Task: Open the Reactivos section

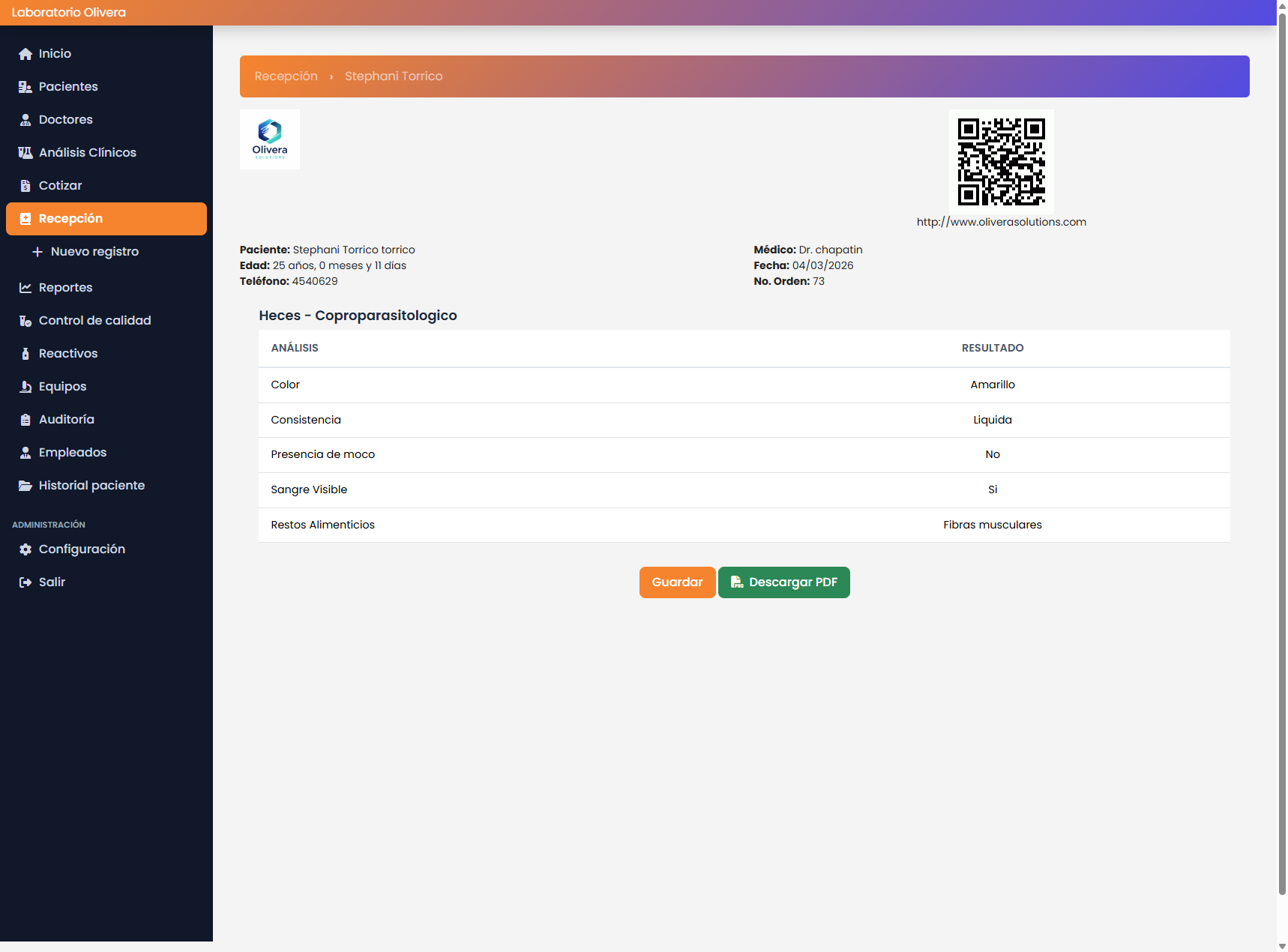Action: click(68, 354)
